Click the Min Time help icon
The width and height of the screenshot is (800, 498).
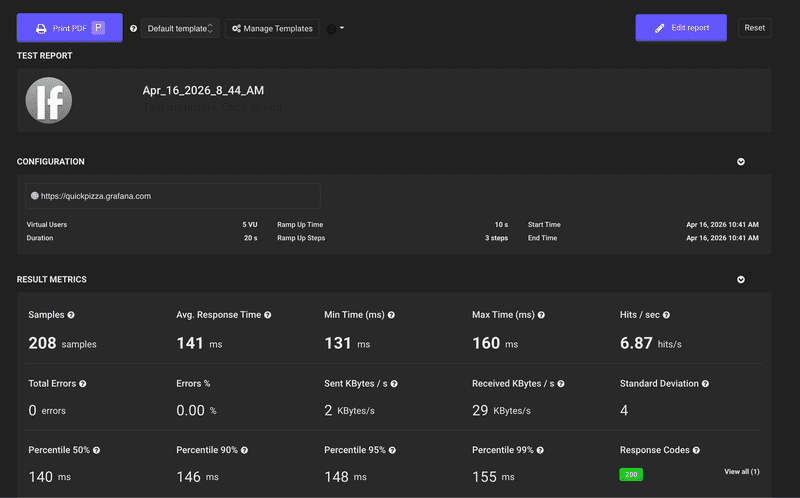click(391, 315)
